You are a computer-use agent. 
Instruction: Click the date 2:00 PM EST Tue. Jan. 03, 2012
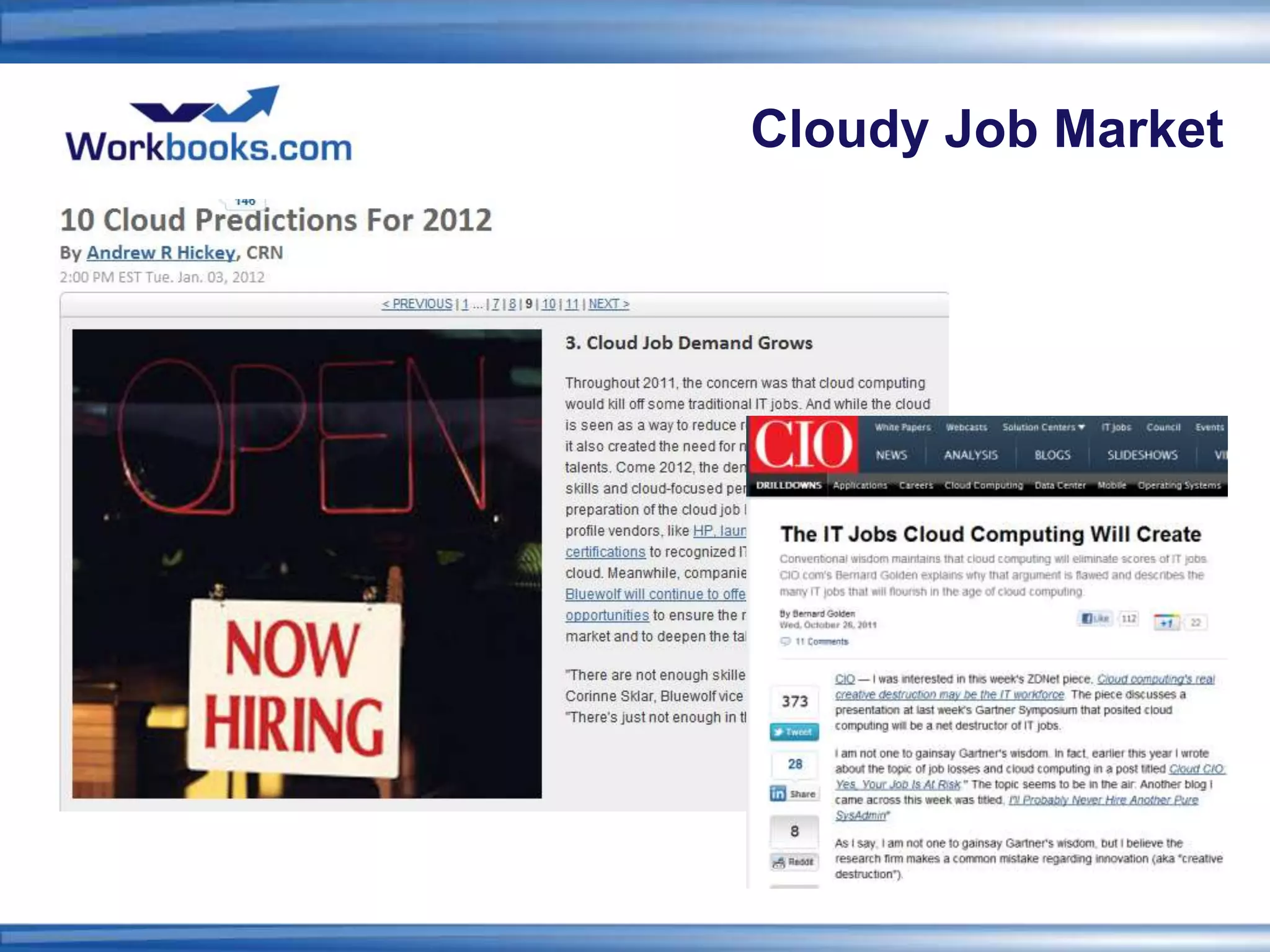click(x=162, y=278)
